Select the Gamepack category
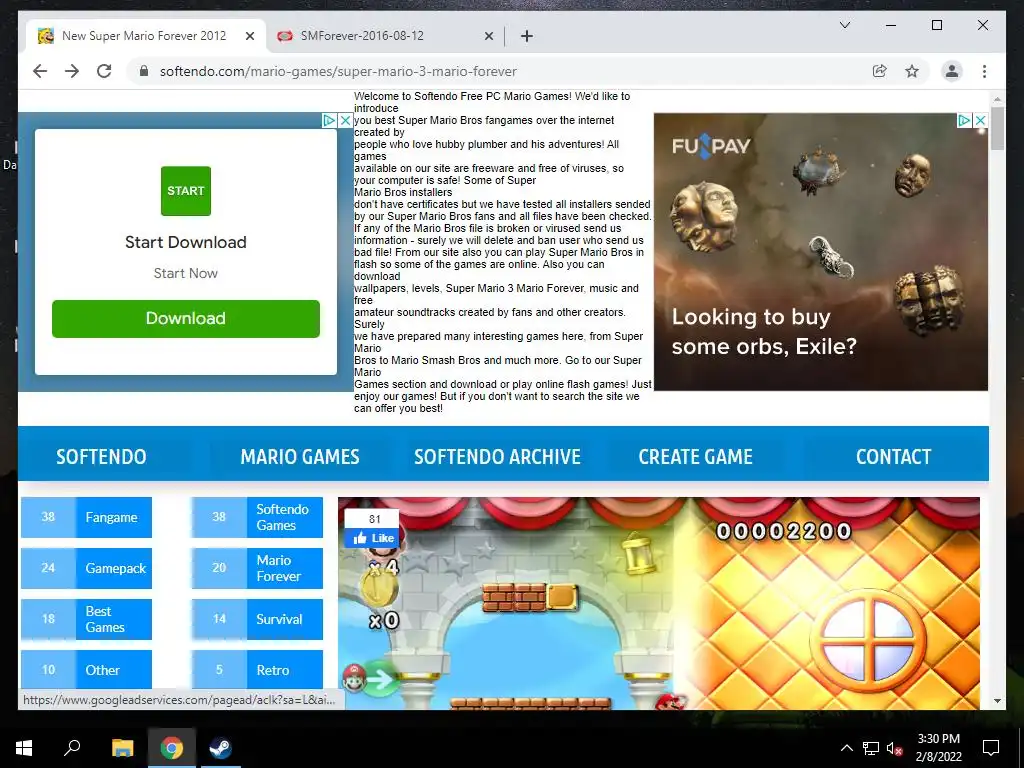The height and width of the screenshot is (768, 1024). pos(86,568)
